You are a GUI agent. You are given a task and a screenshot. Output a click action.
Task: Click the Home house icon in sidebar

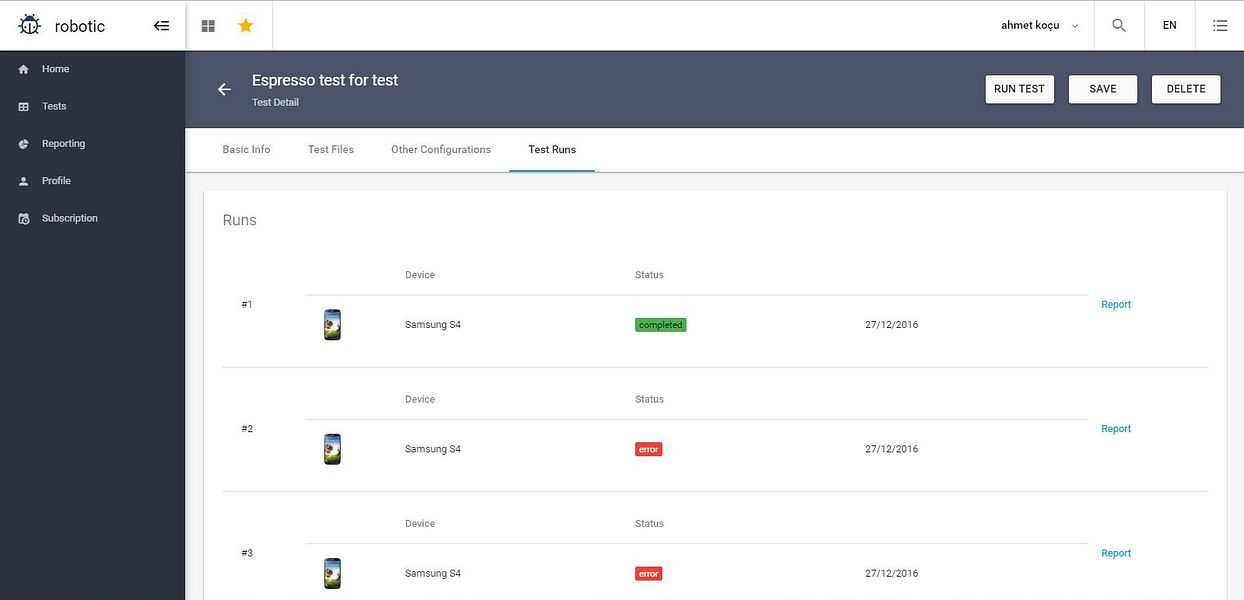[x=24, y=69]
